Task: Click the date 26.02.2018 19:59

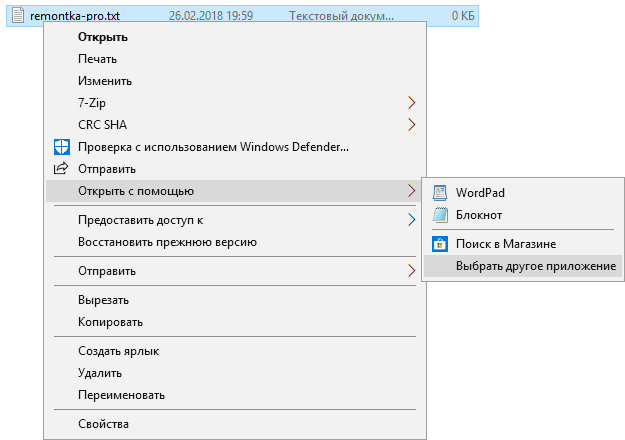Action: coord(211,16)
